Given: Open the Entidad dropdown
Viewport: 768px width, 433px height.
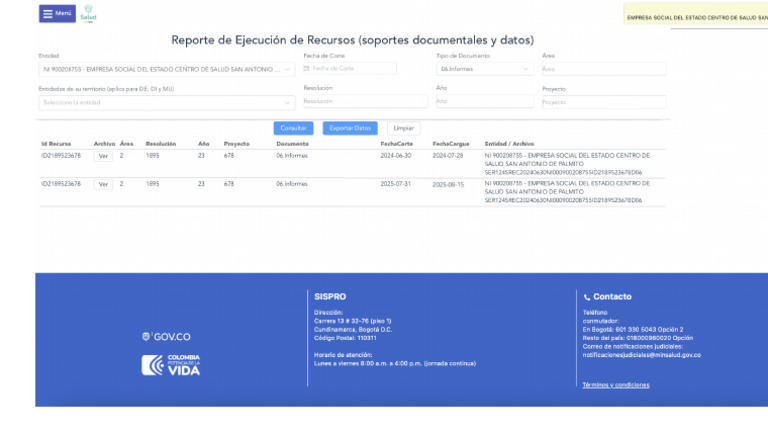Looking at the screenshot, I should coord(167,70).
